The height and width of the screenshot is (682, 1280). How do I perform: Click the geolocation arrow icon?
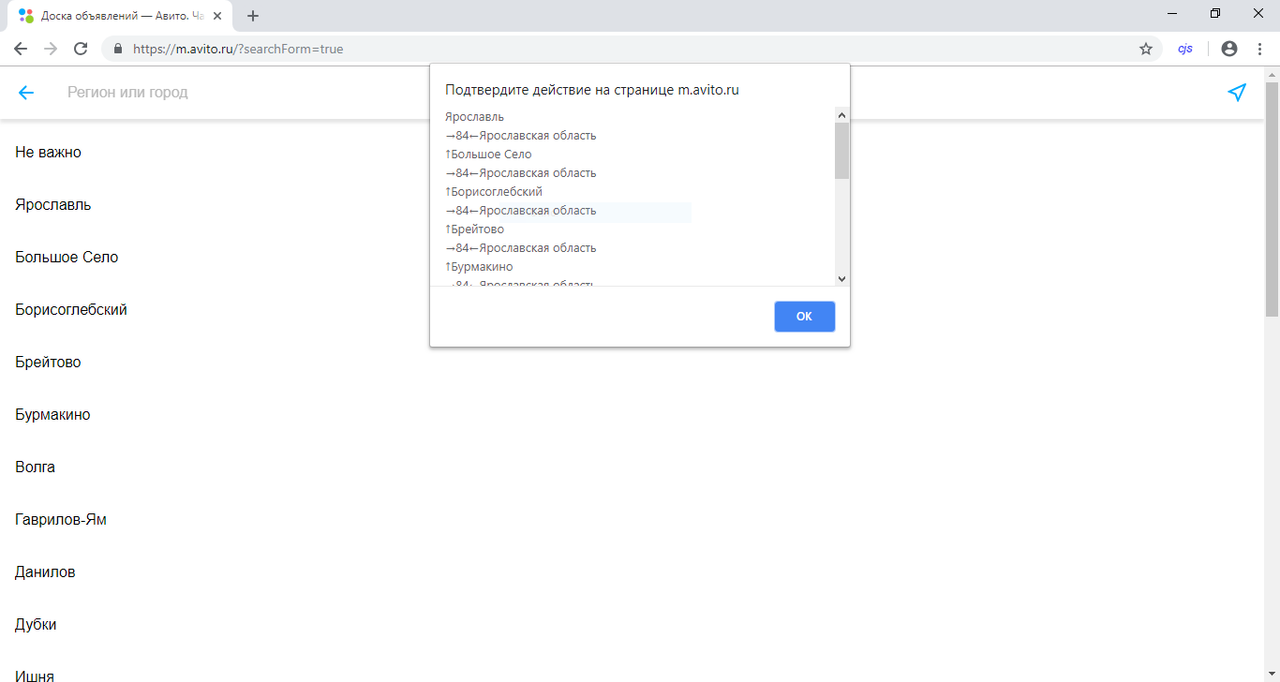pos(1237,92)
